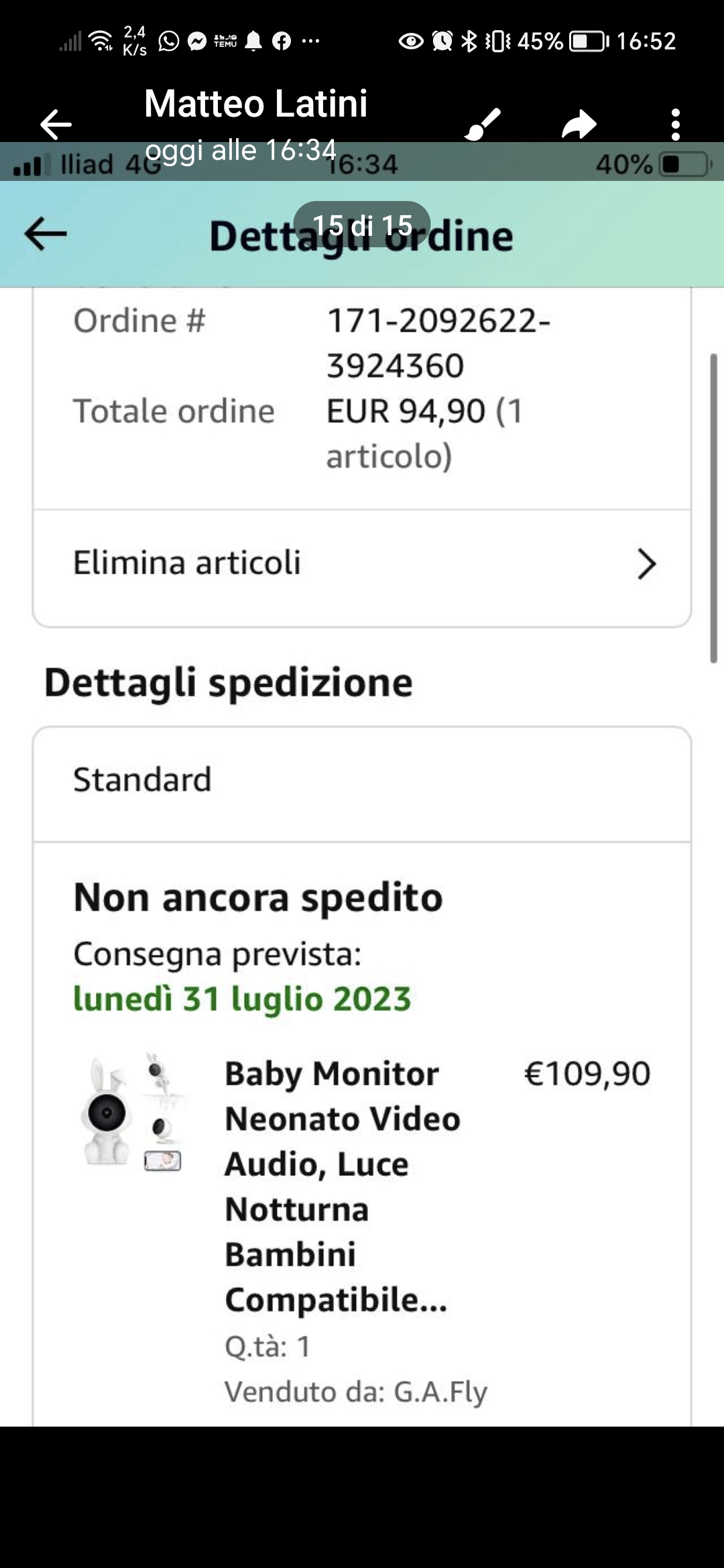Tap the 15 di 15 image counter
The height and width of the screenshot is (1568, 724).
click(x=362, y=225)
